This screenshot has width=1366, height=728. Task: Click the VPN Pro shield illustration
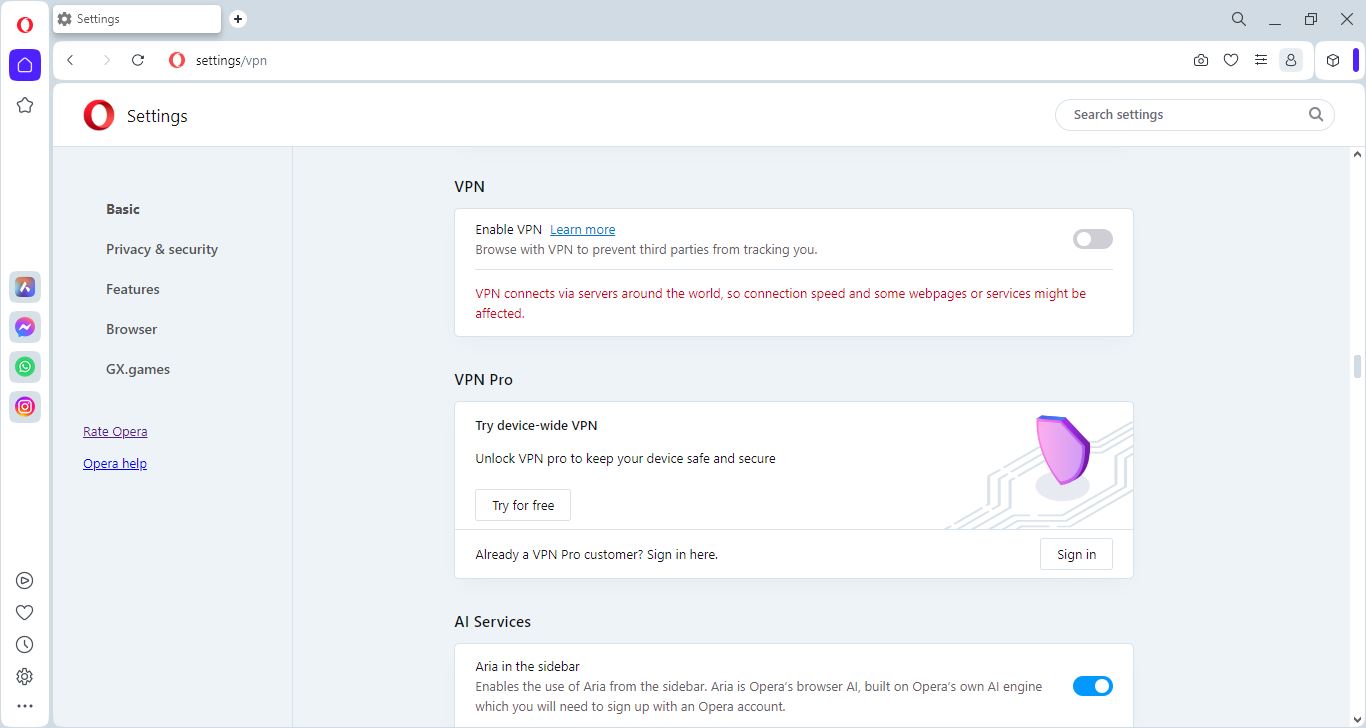tap(1061, 457)
